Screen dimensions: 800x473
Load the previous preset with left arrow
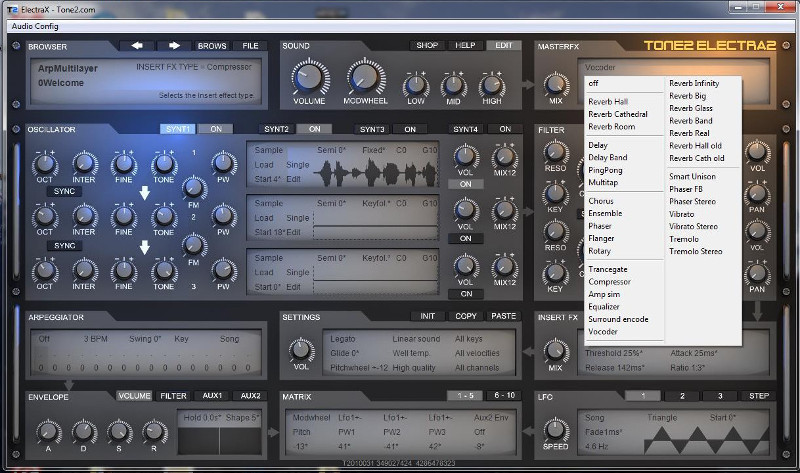[137, 46]
